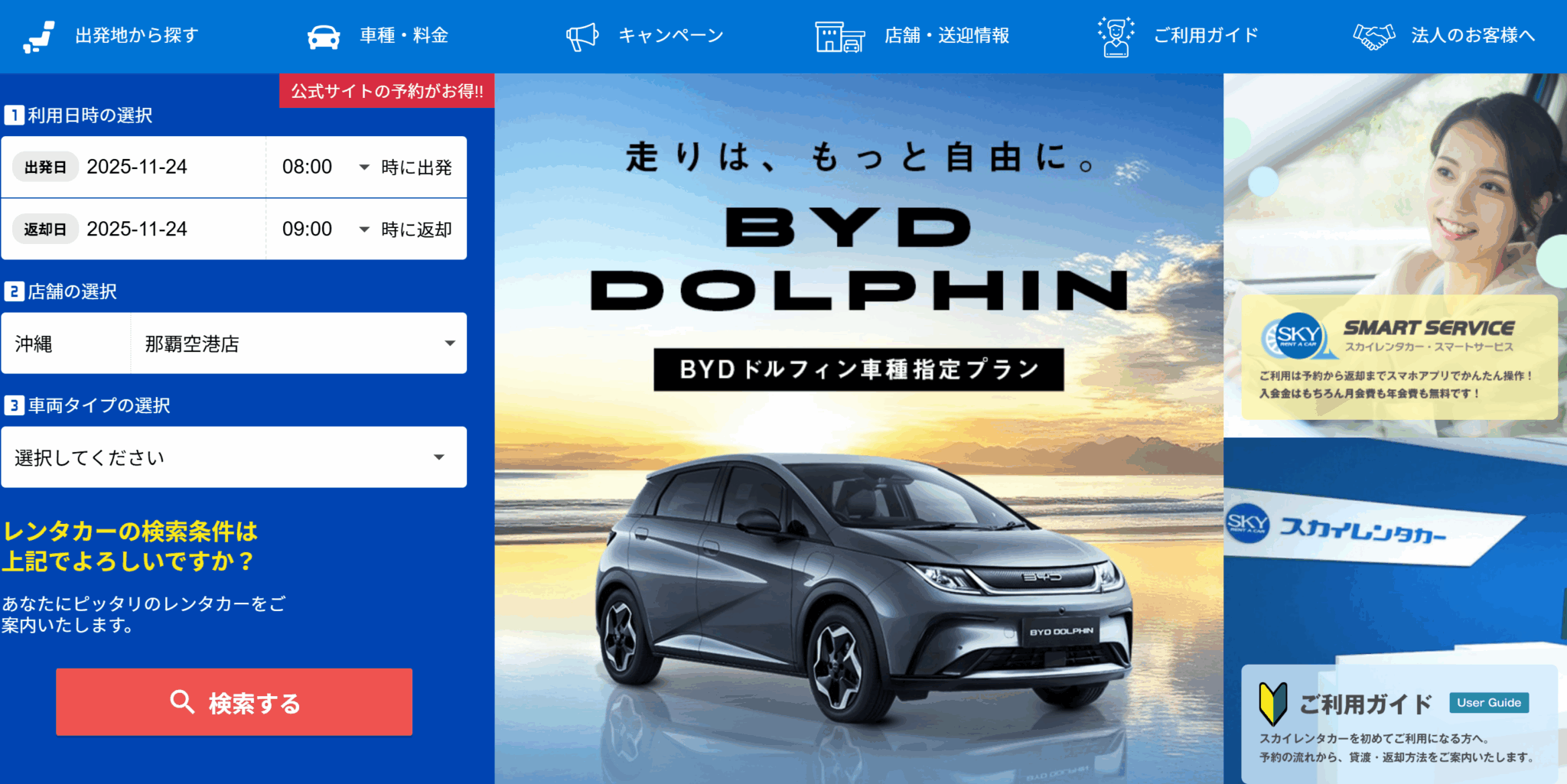Click the staff person icon for ご利用ガイド

tap(1116, 36)
